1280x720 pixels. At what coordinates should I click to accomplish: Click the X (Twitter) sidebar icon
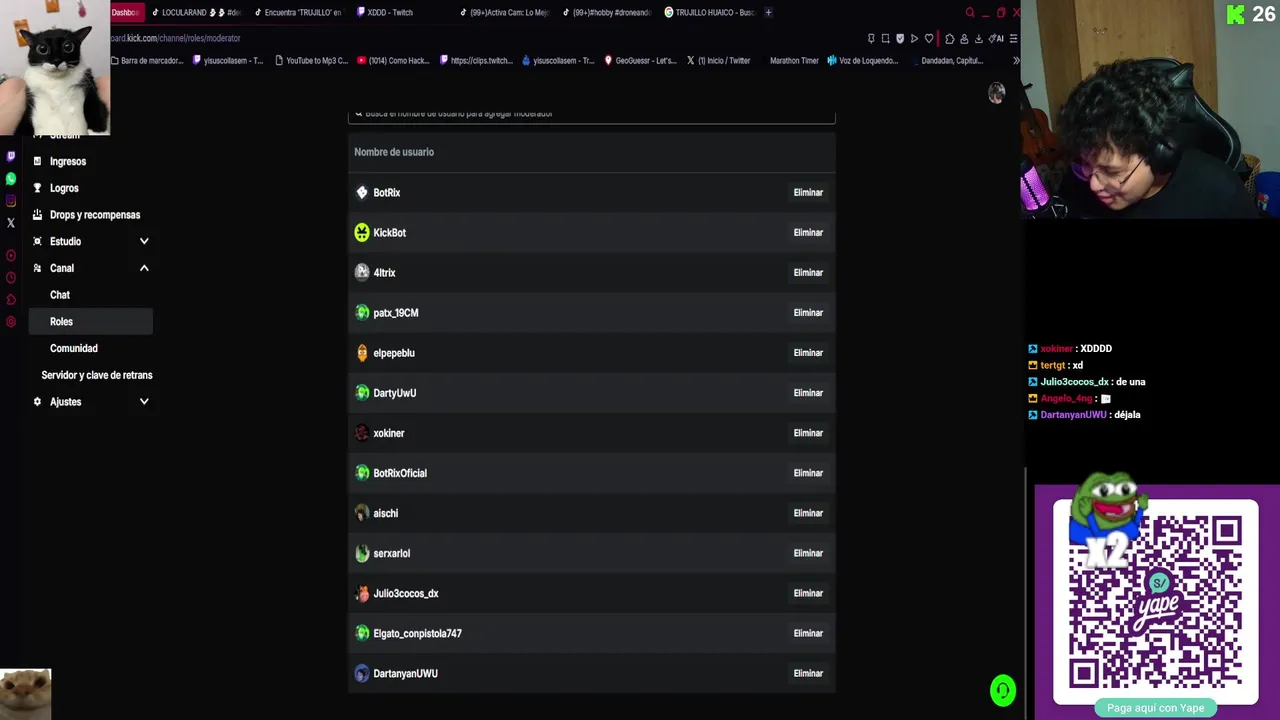point(11,223)
